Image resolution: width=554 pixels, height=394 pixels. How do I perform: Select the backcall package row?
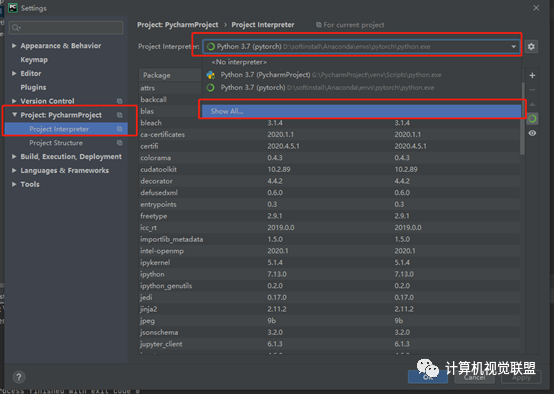pyautogui.click(x=170, y=100)
